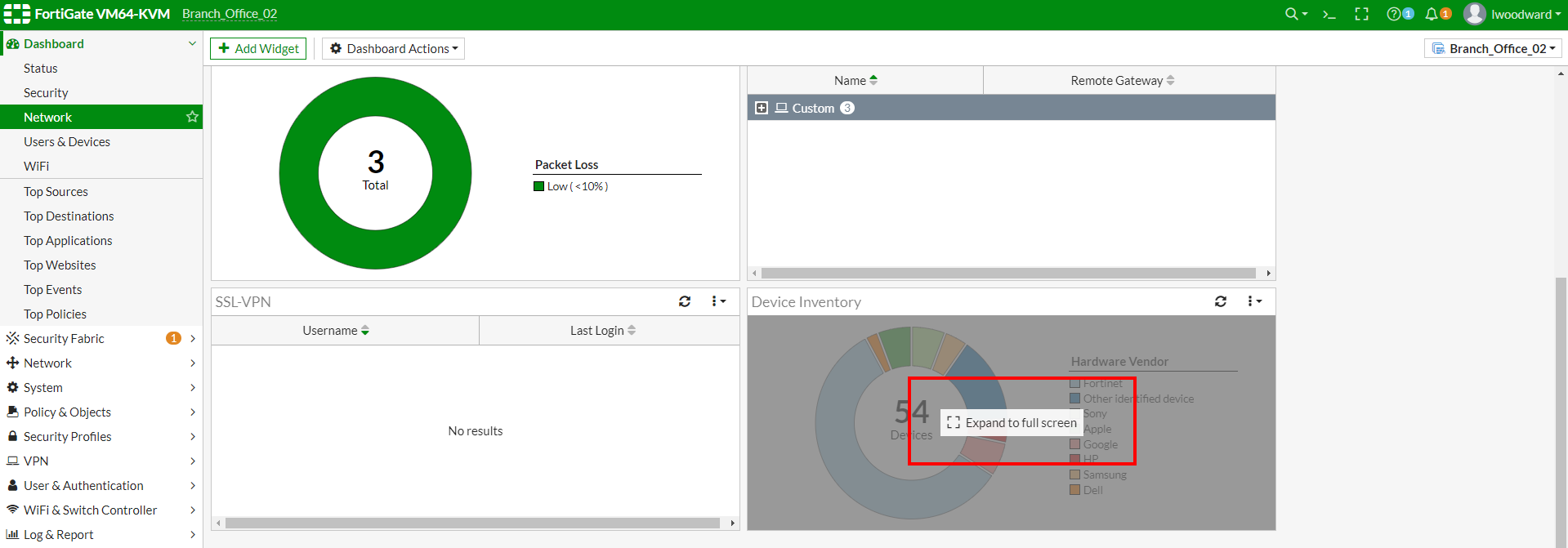Toggle full screen icon in header
Viewport: 1568px width, 548px height.
[x=1362, y=14]
